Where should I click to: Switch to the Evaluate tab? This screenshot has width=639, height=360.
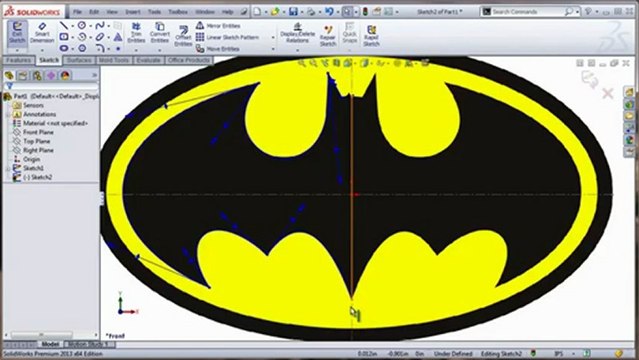pyautogui.click(x=148, y=60)
